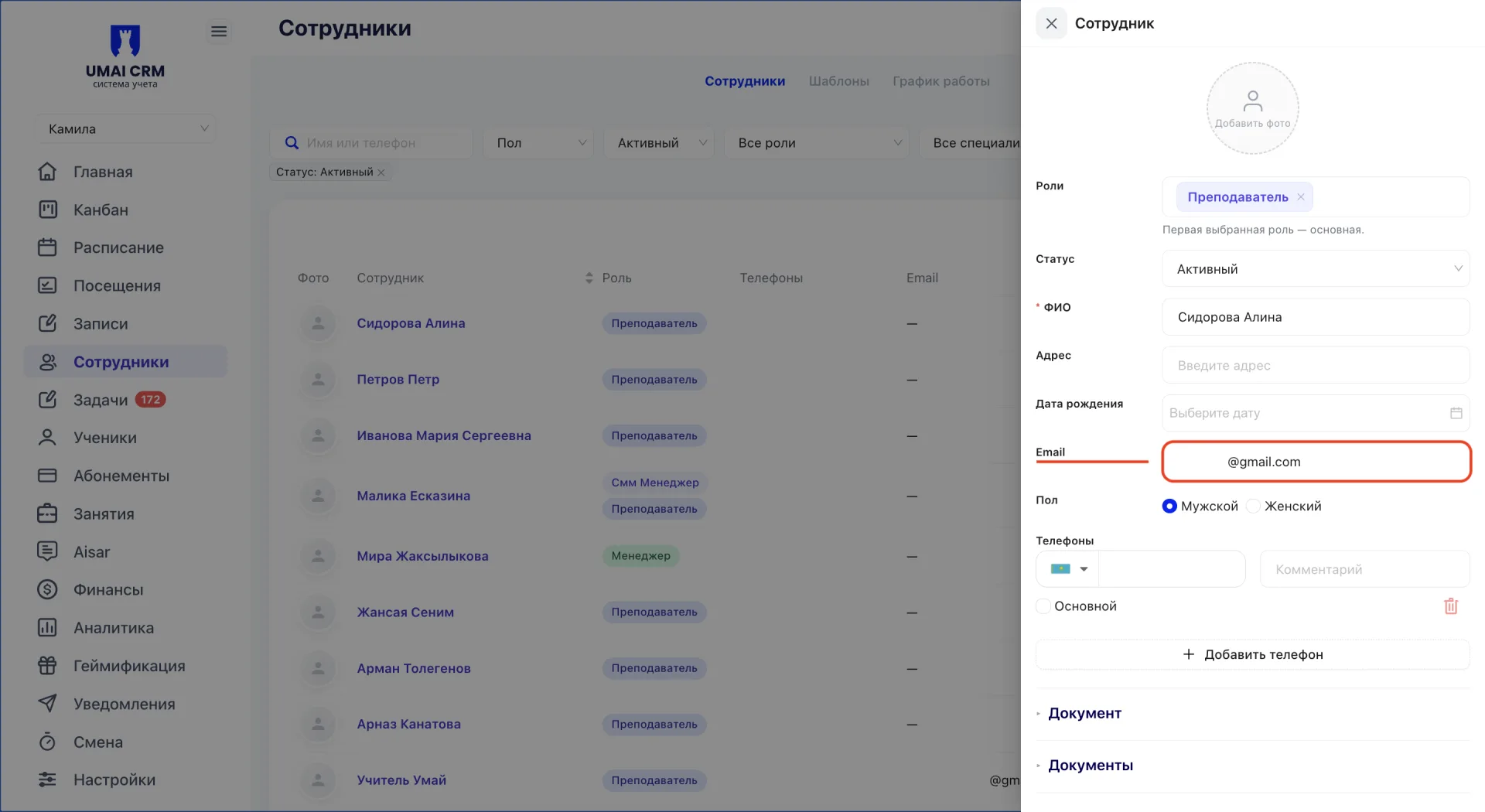Open the Активный status filter dropdown
Viewport: 1485px width, 812px height.
661,143
